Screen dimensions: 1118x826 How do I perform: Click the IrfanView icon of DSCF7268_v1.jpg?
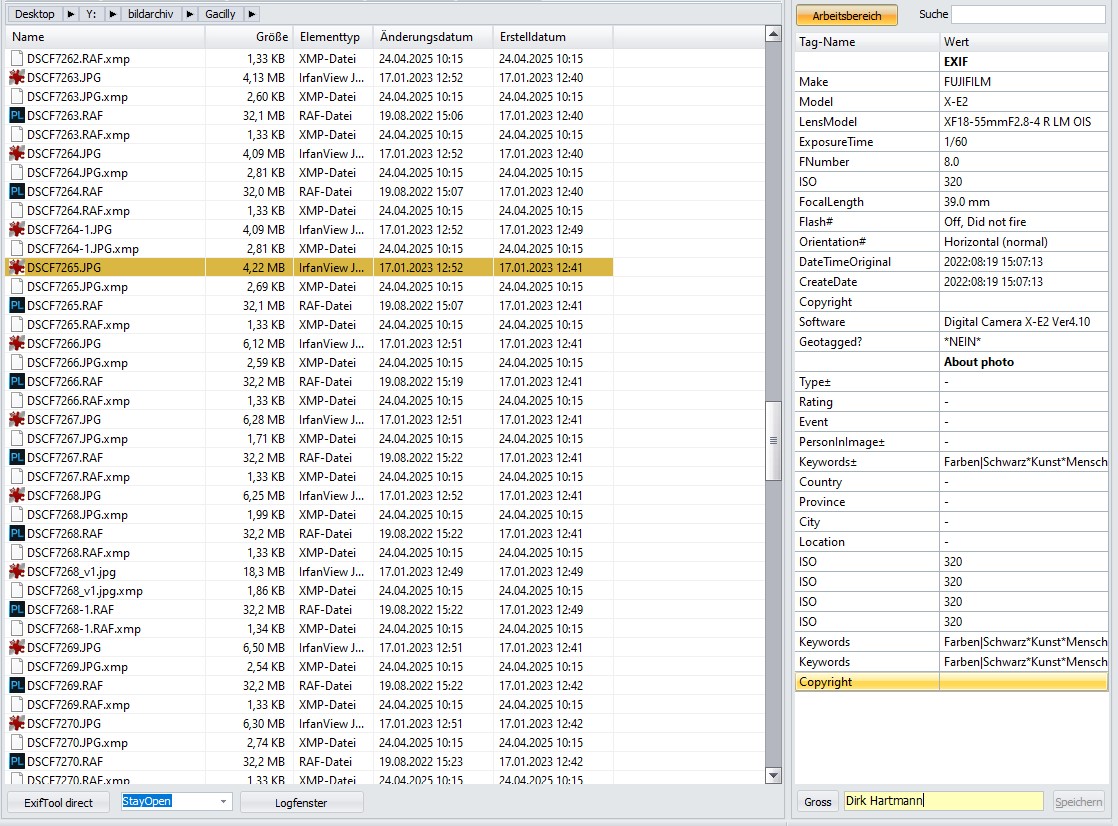[16, 571]
